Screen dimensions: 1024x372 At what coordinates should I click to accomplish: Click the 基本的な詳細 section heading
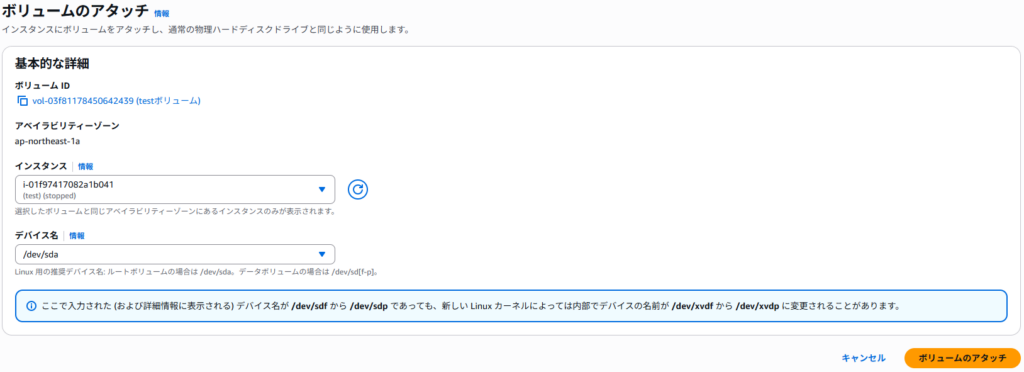pyautogui.click(x=52, y=63)
